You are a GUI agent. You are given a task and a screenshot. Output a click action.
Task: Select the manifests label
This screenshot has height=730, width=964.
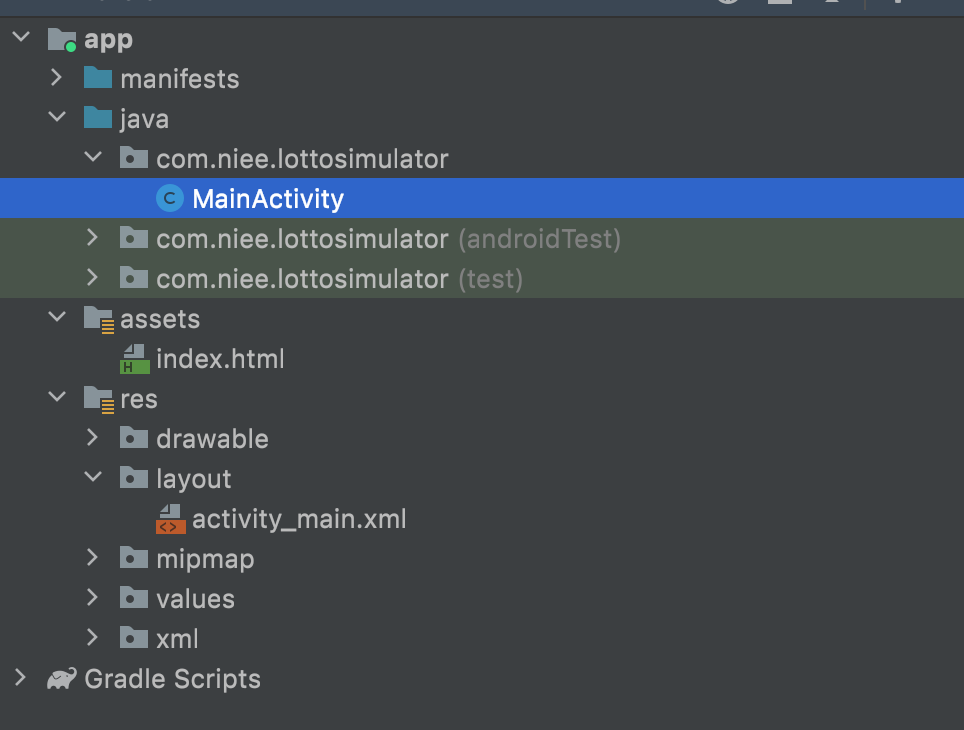pos(180,79)
